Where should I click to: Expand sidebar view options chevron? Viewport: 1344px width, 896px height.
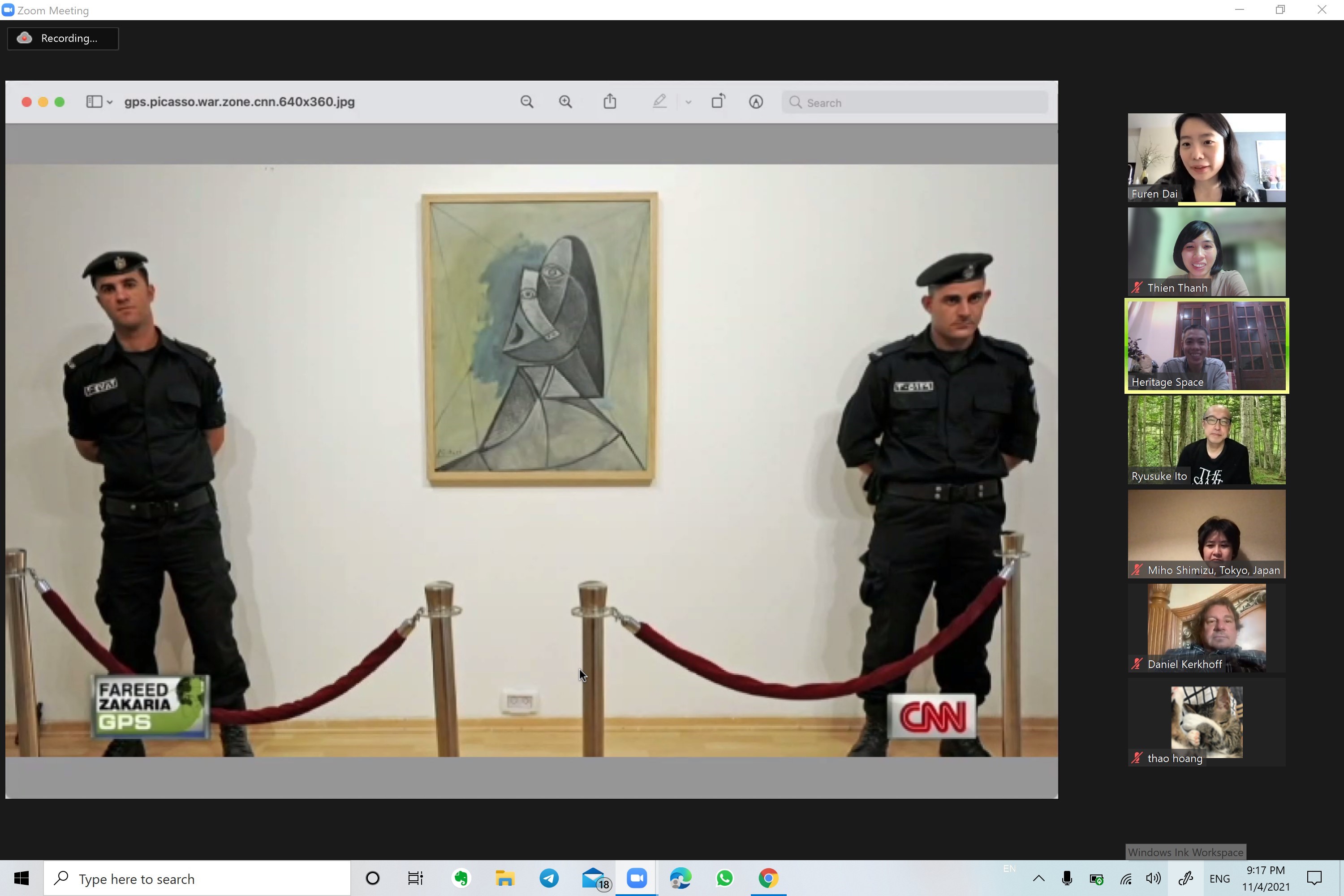click(110, 102)
